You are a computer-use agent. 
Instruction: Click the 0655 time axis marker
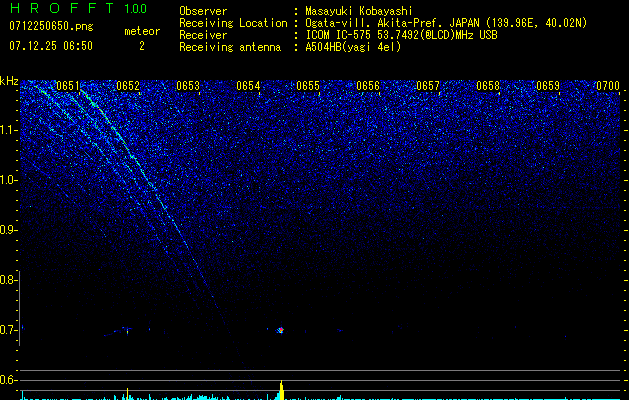coord(308,86)
